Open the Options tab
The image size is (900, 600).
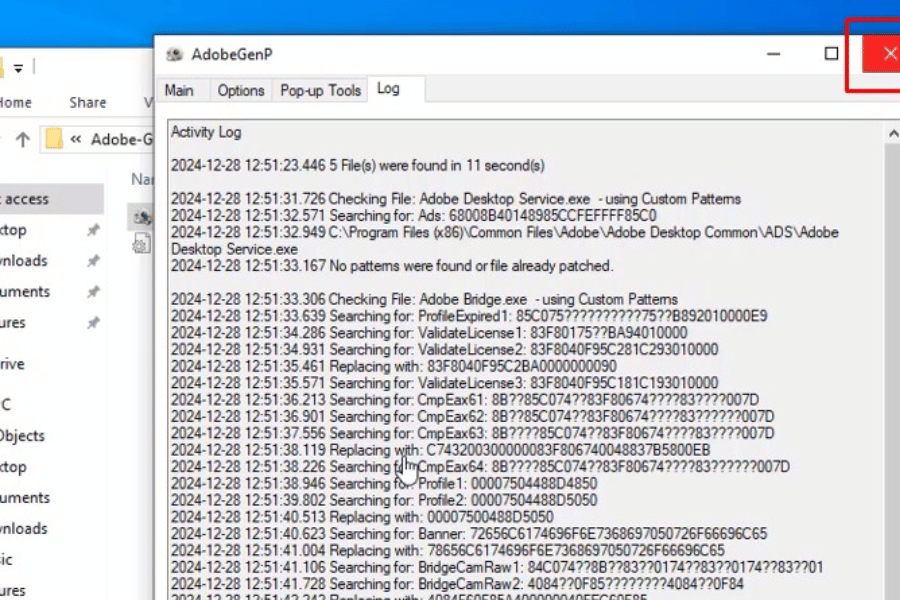[x=241, y=90]
